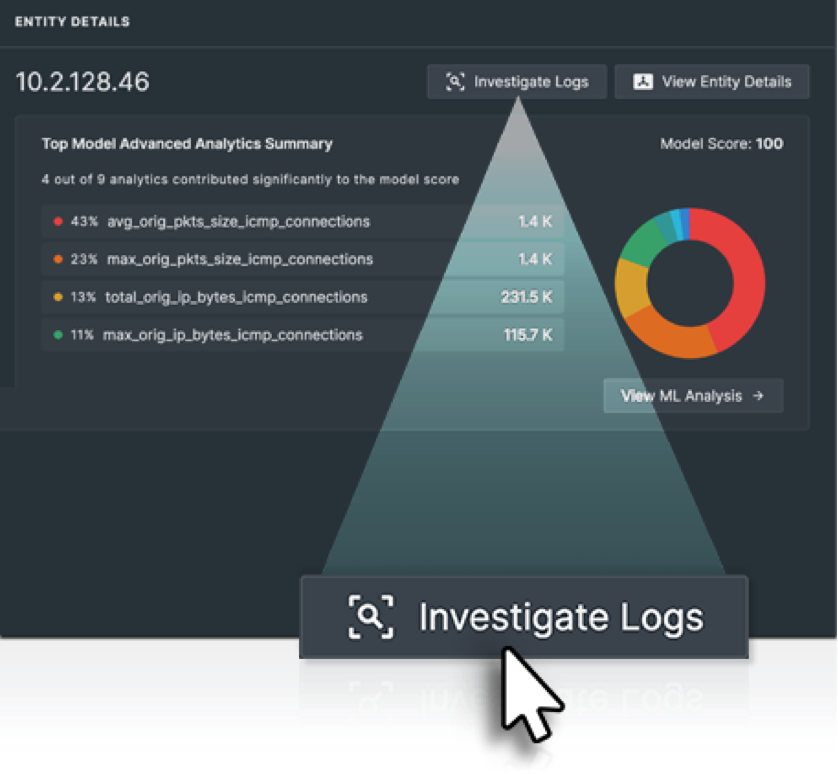Open the View ML Analysis page
The image size is (838, 774).
(692, 395)
